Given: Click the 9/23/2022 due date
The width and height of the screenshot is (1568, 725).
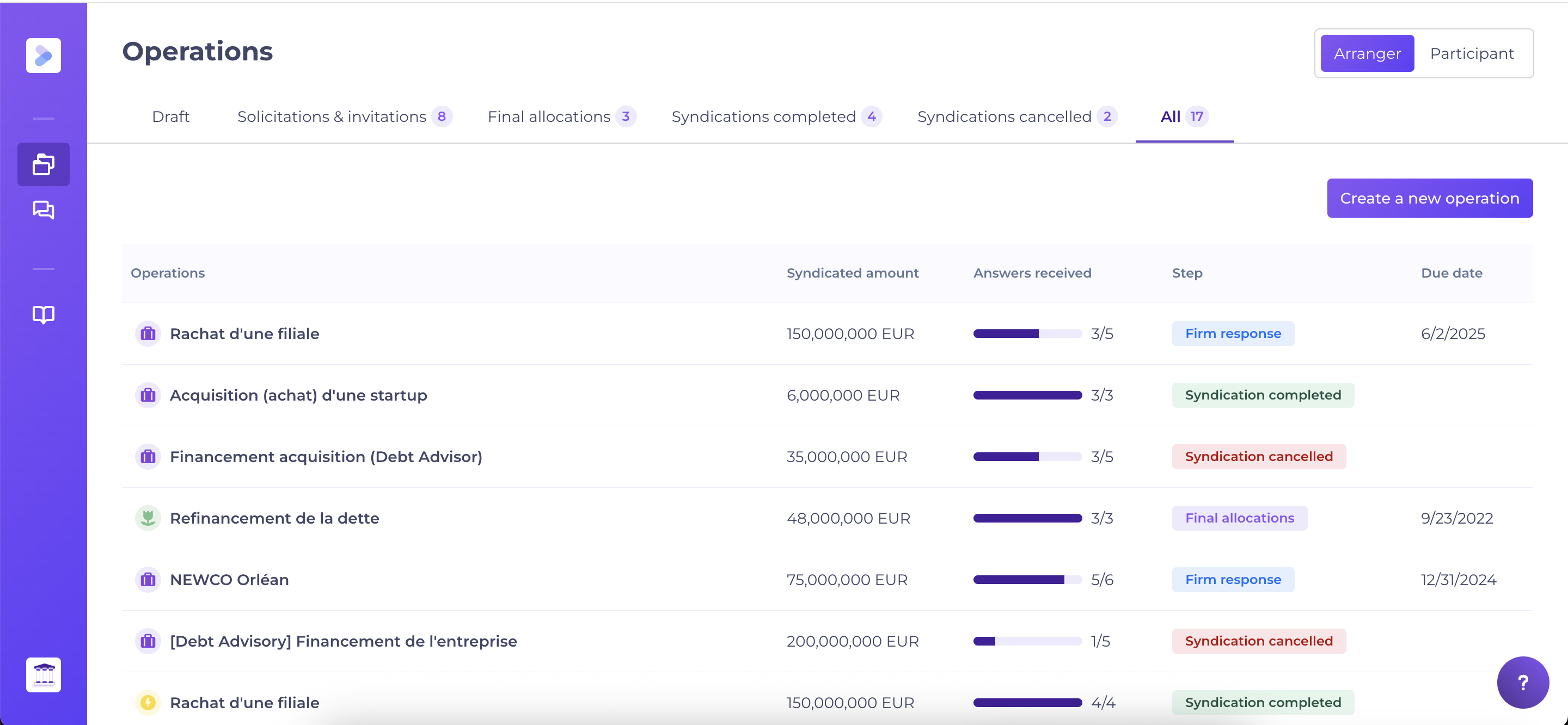Looking at the screenshot, I should [1456, 518].
